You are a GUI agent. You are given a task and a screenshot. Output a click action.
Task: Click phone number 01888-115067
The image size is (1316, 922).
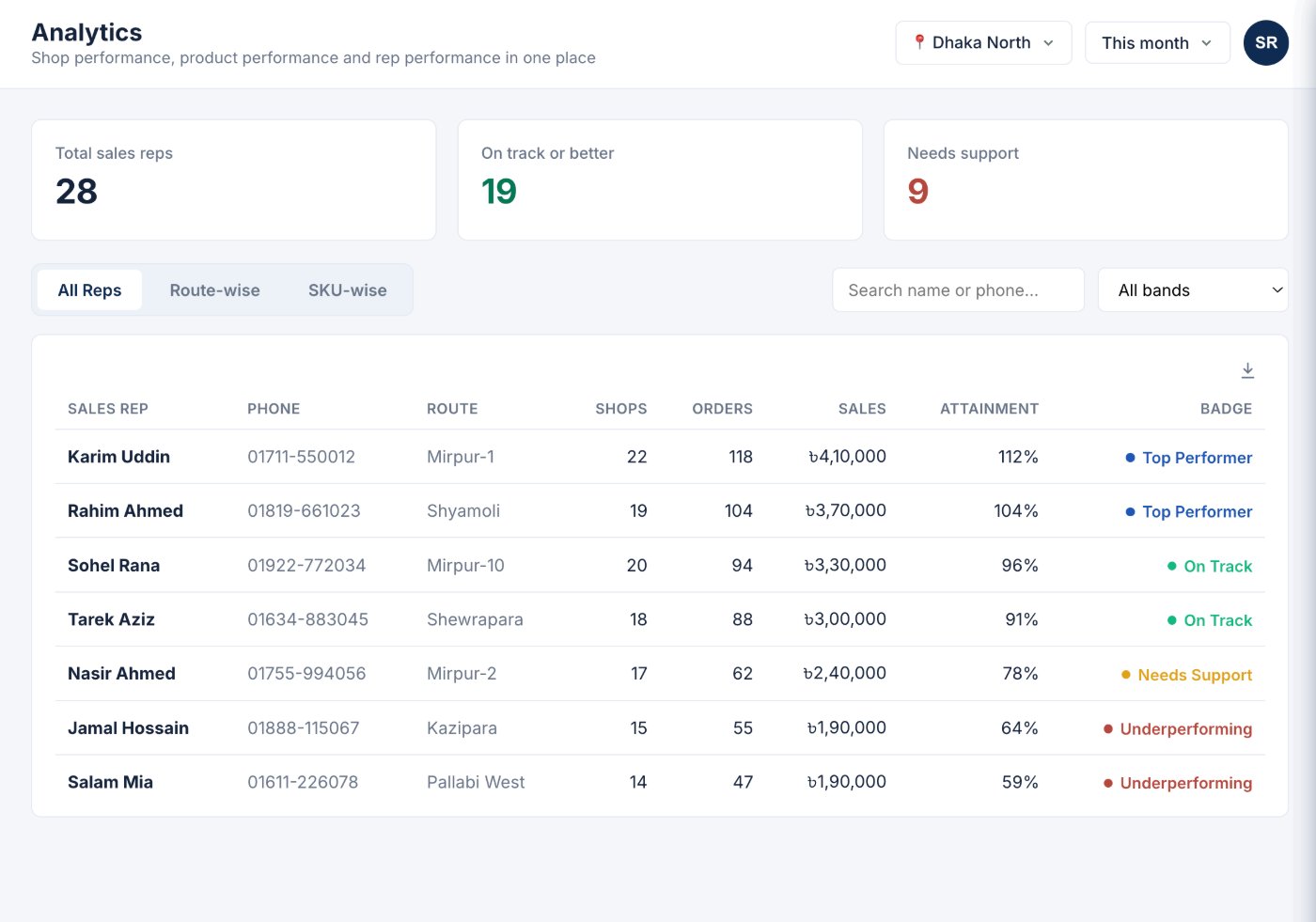click(303, 728)
